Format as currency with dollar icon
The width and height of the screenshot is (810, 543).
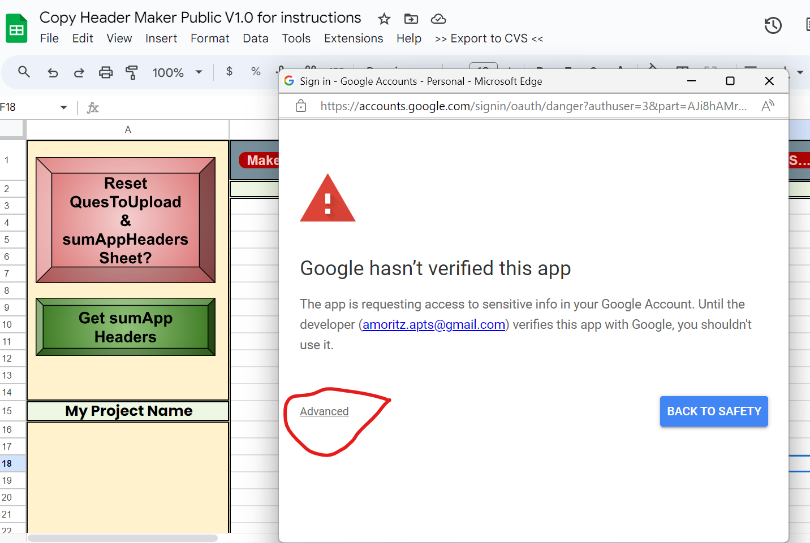229,71
